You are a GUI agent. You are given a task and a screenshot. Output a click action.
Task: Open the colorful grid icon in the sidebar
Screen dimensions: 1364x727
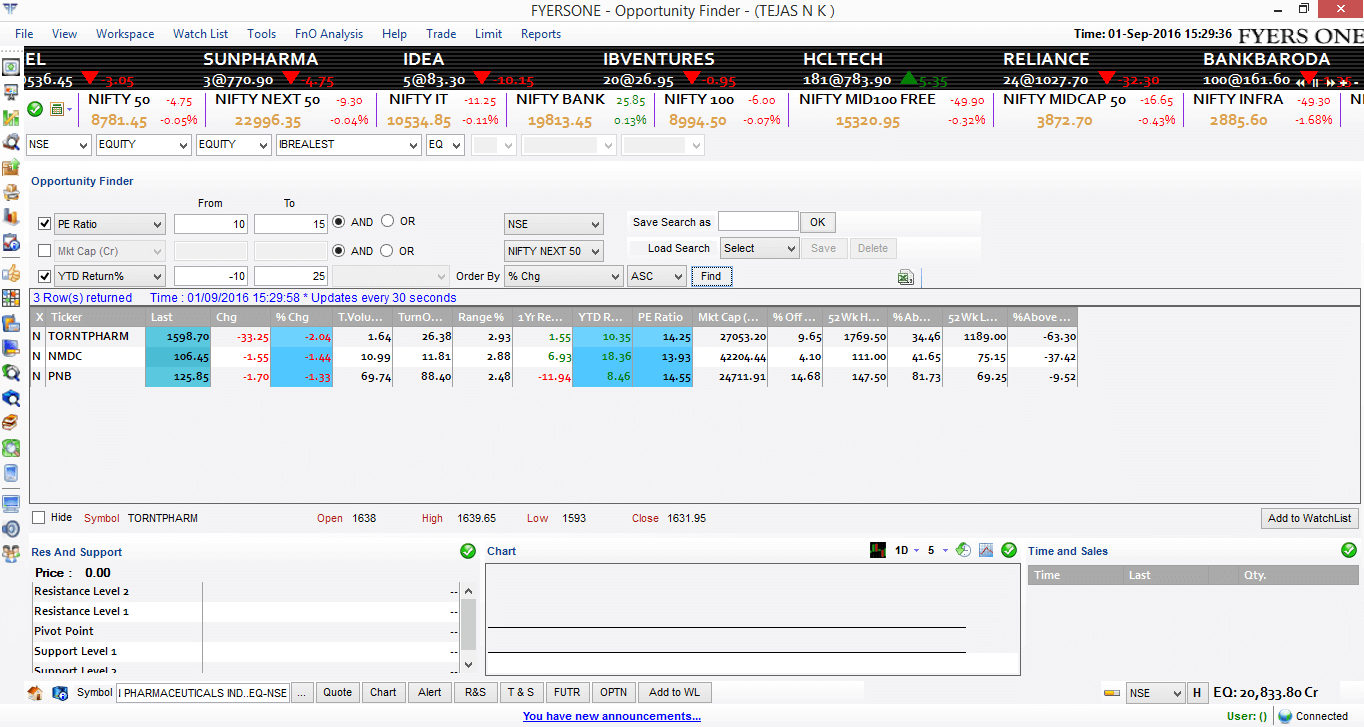pos(11,298)
